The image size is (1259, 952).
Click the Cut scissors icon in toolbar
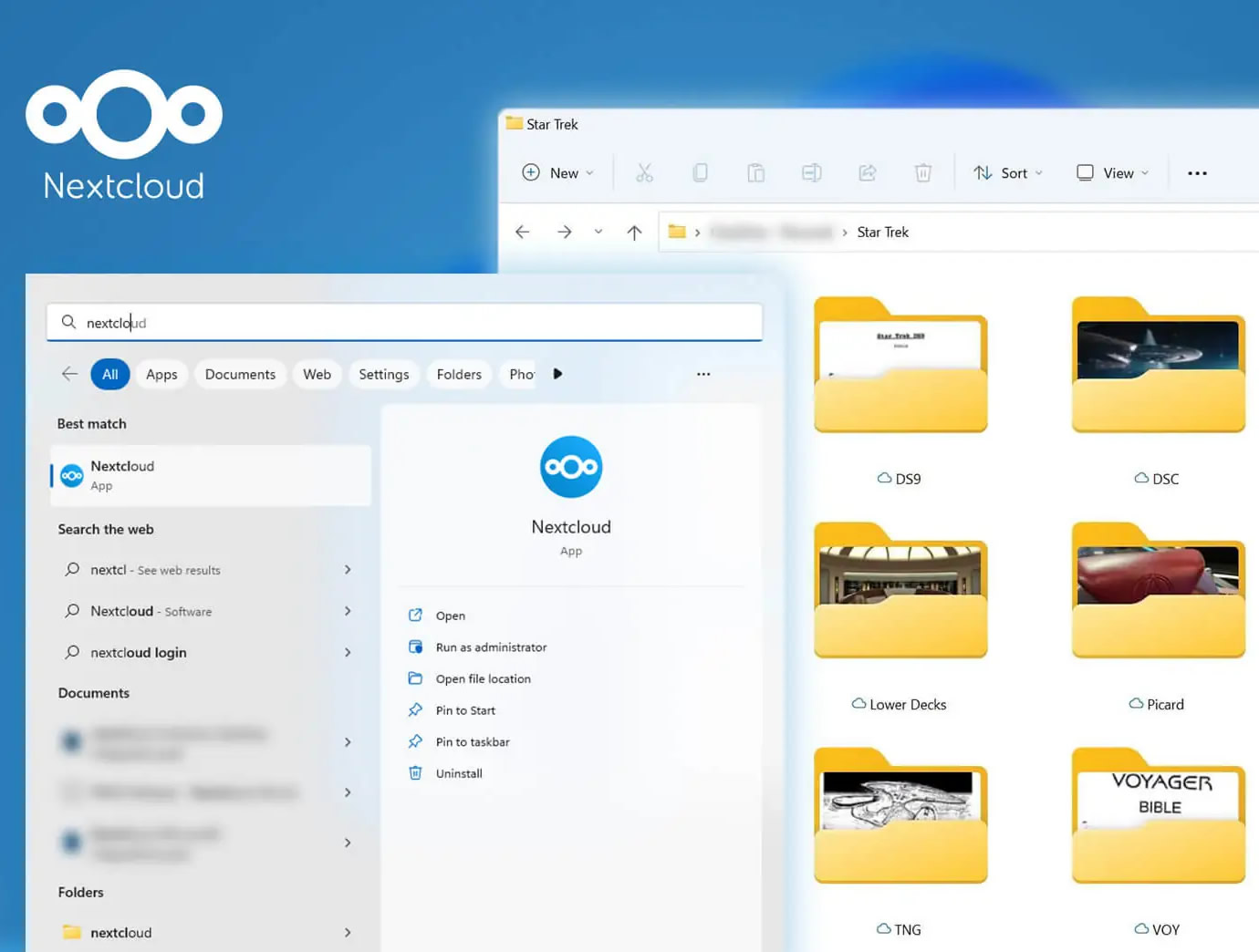coord(644,172)
